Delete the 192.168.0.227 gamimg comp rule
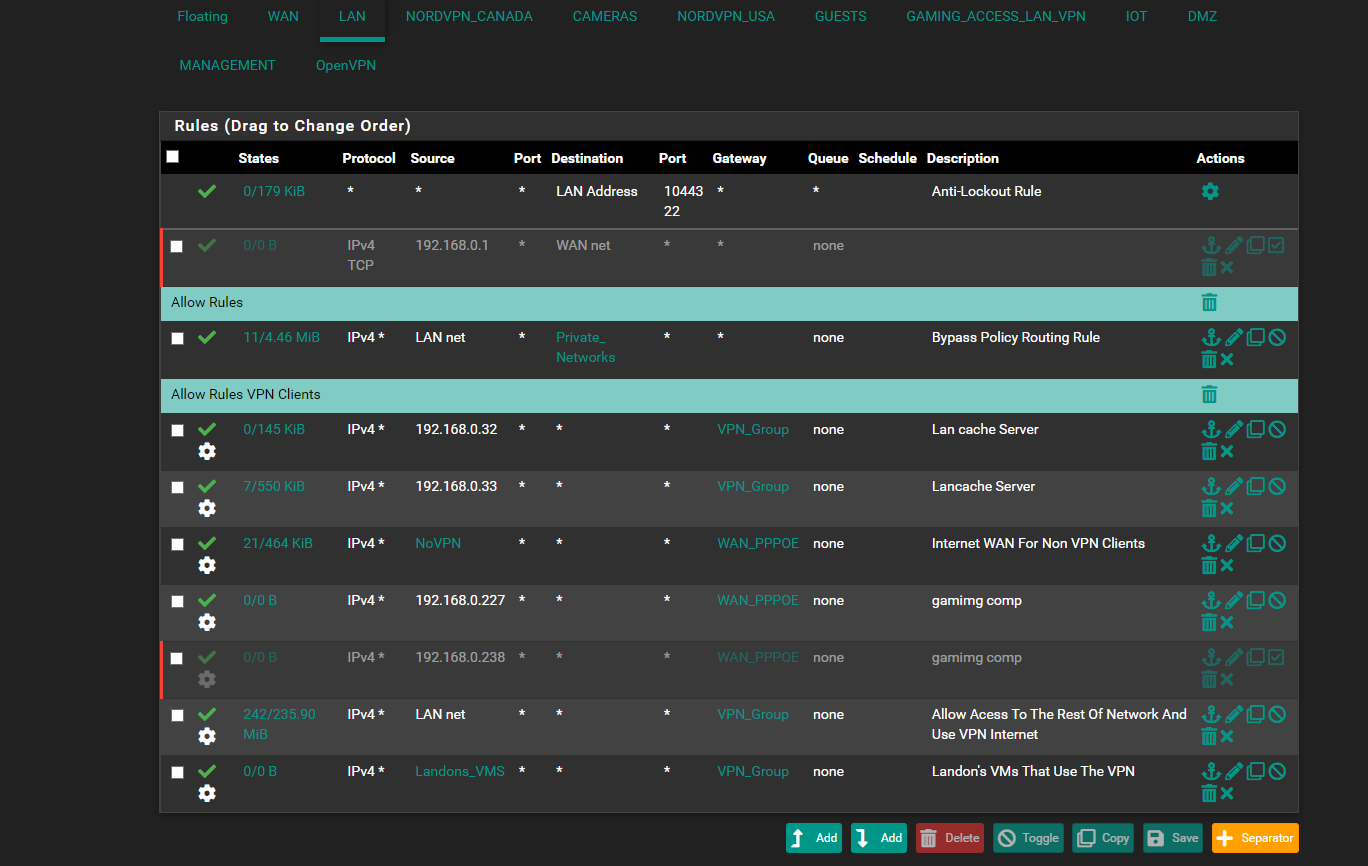The width and height of the screenshot is (1368, 866). (x=1209, y=622)
